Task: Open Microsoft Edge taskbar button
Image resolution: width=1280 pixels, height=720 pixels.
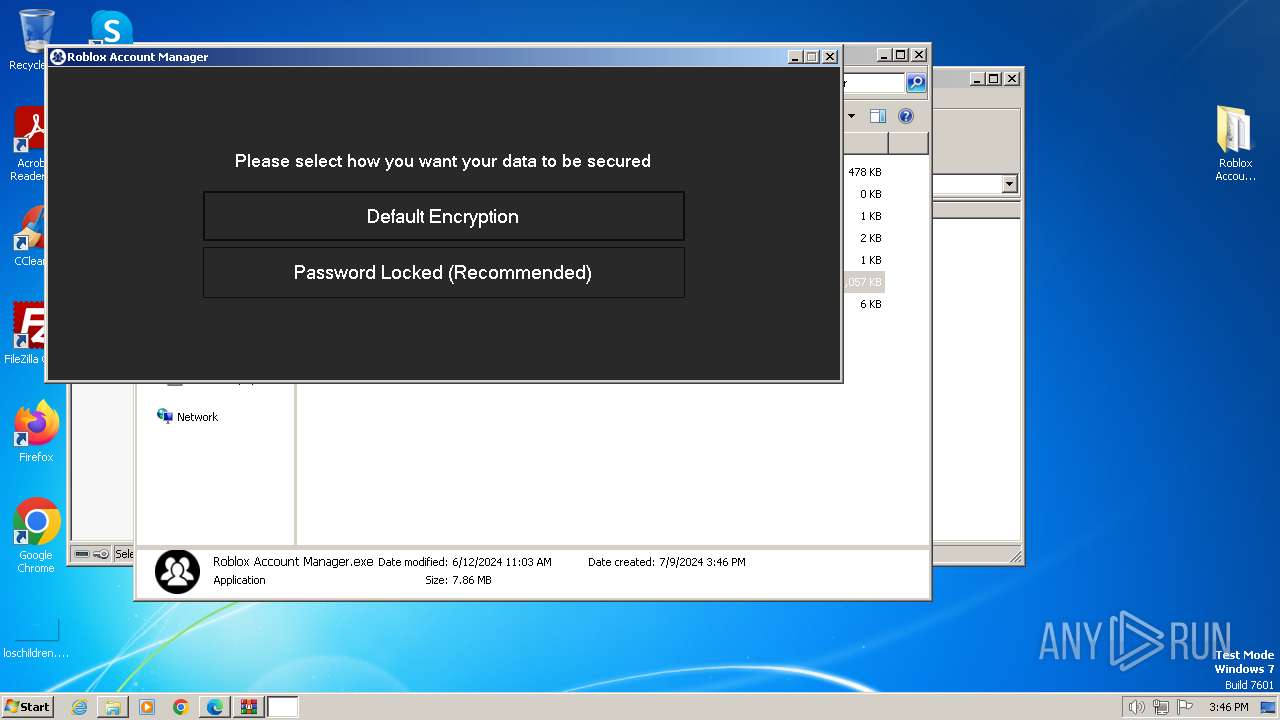Action: coord(215,707)
